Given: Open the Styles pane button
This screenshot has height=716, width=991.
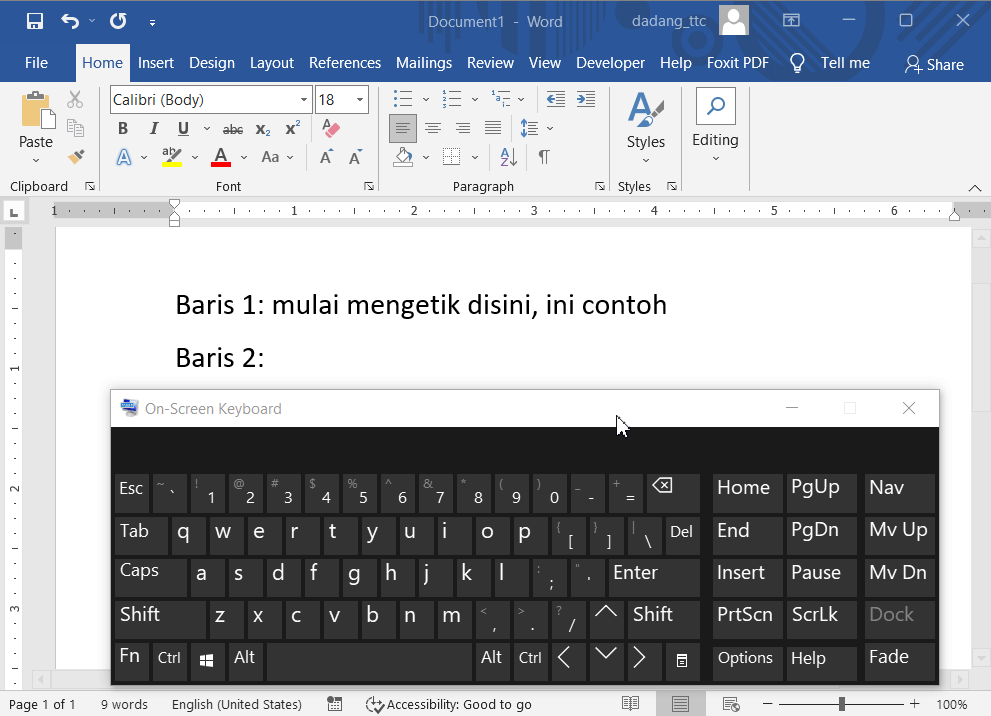Looking at the screenshot, I should pos(645,120).
